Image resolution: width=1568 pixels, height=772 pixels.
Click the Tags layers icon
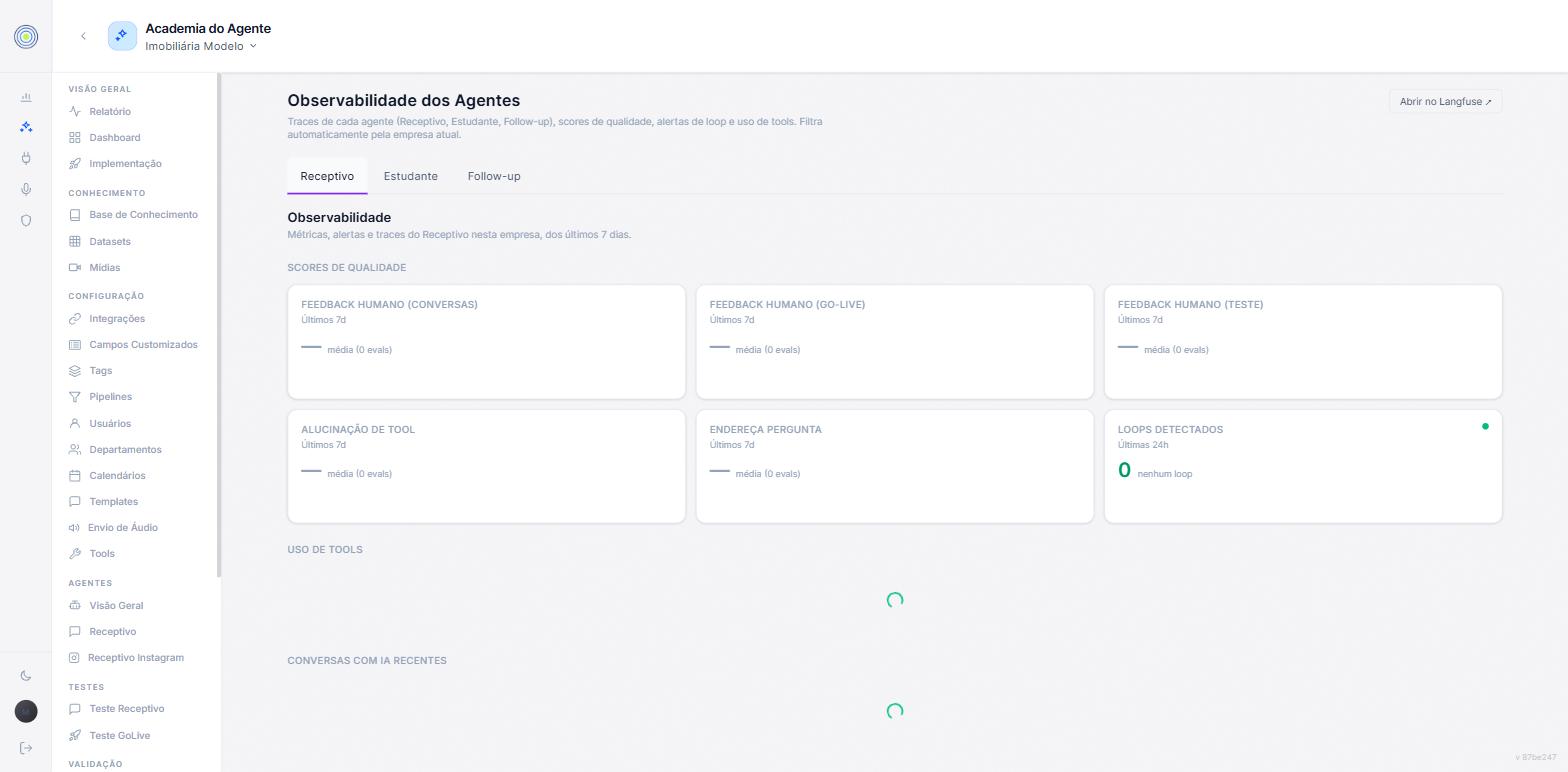coord(75,371)
